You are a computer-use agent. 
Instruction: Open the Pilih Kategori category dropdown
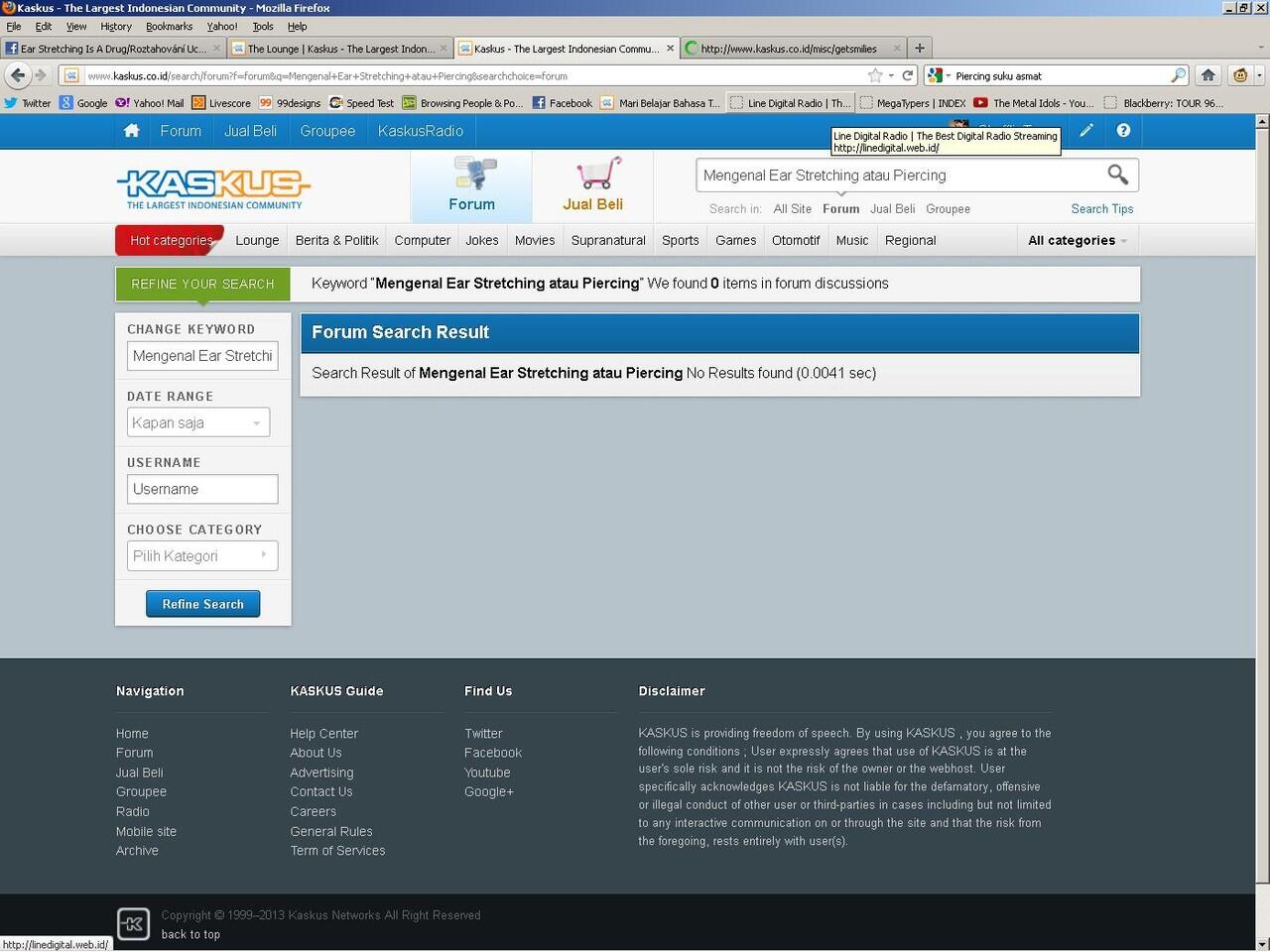point(202,555)
